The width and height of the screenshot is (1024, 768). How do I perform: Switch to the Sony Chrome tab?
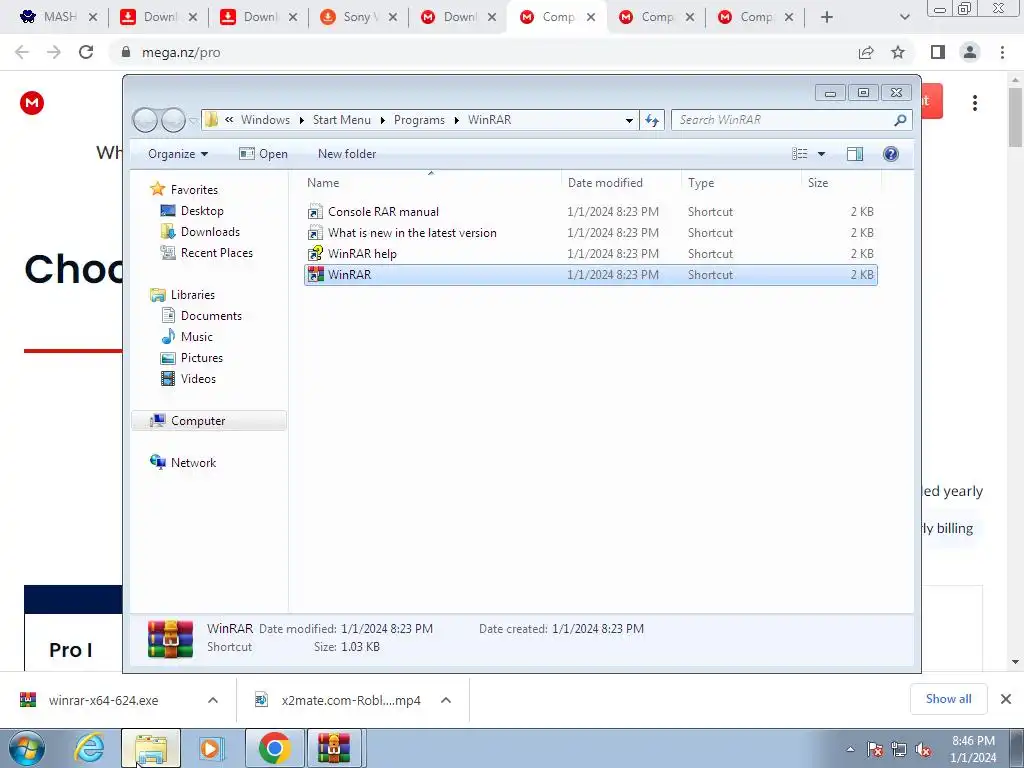tap(359, 17)
